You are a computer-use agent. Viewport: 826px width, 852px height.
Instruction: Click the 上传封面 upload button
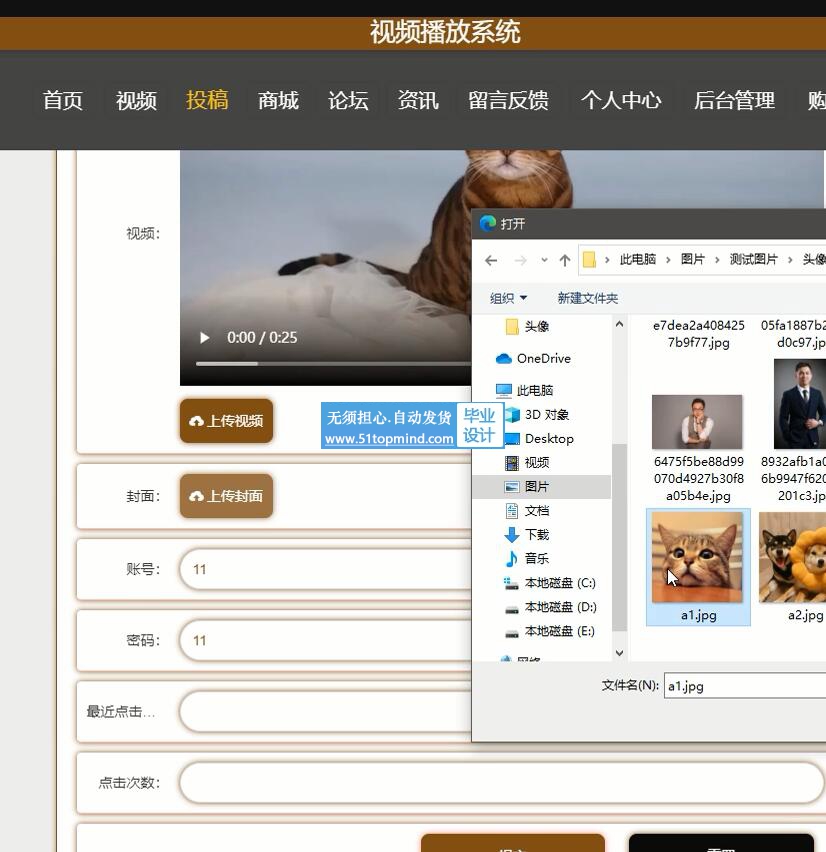click(x=226, y=496)
